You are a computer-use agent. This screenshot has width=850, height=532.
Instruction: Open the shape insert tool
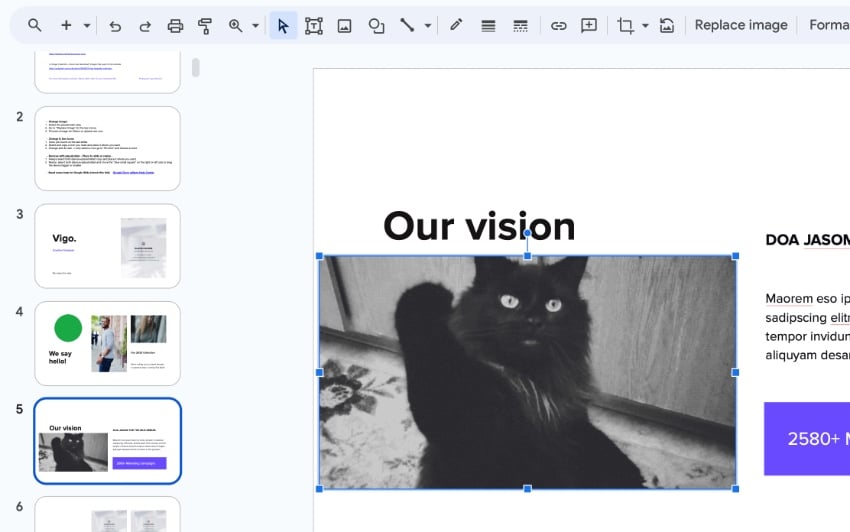(376, 25)
